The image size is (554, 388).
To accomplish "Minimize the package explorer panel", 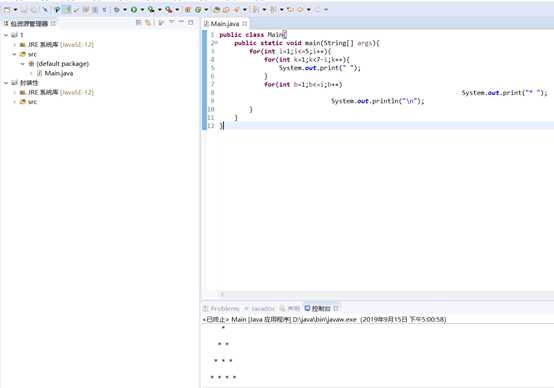I will point(181,22).
